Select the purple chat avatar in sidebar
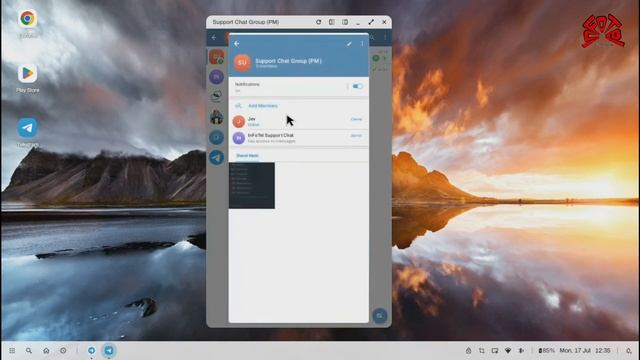The image size is (640, 360). (216, 77)
